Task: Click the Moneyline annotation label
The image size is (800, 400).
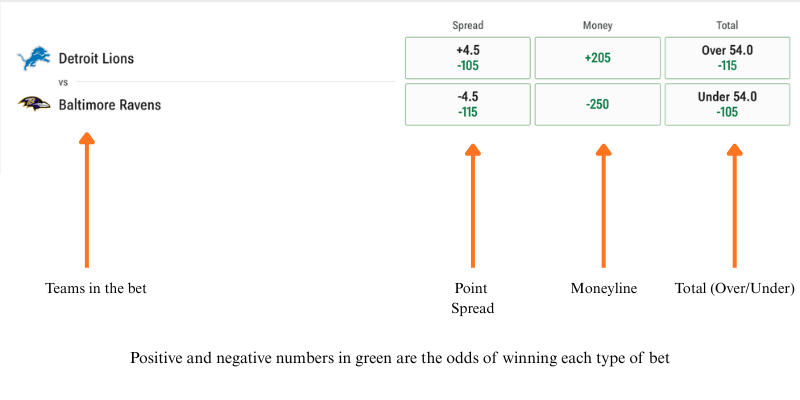Action: (x=604, y=289)
